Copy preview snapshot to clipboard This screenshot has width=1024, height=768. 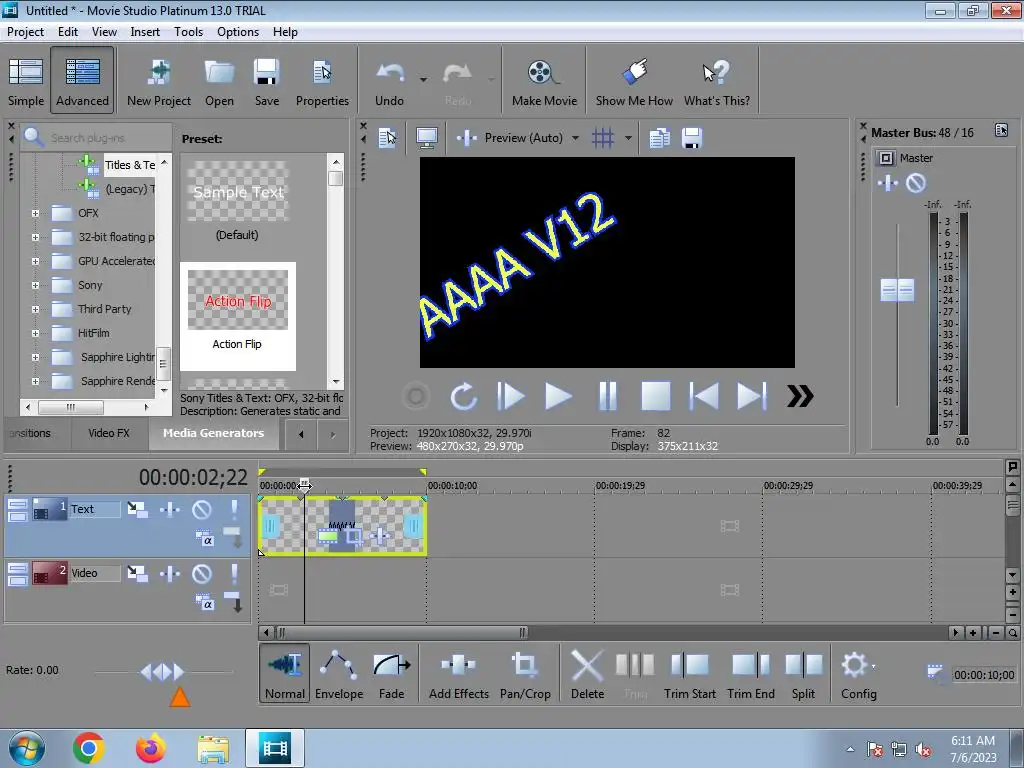pos(659,138)
